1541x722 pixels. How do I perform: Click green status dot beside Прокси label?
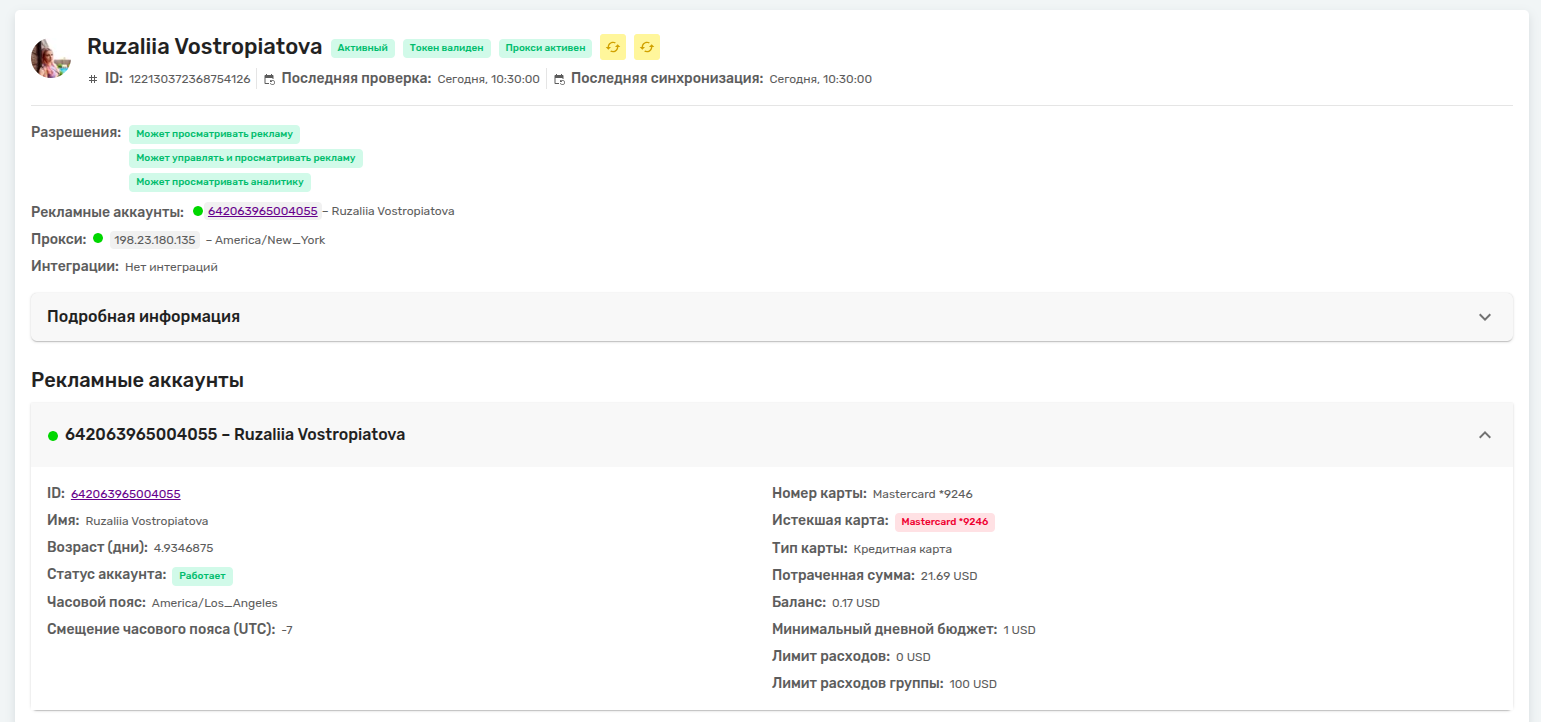(98, 238)
